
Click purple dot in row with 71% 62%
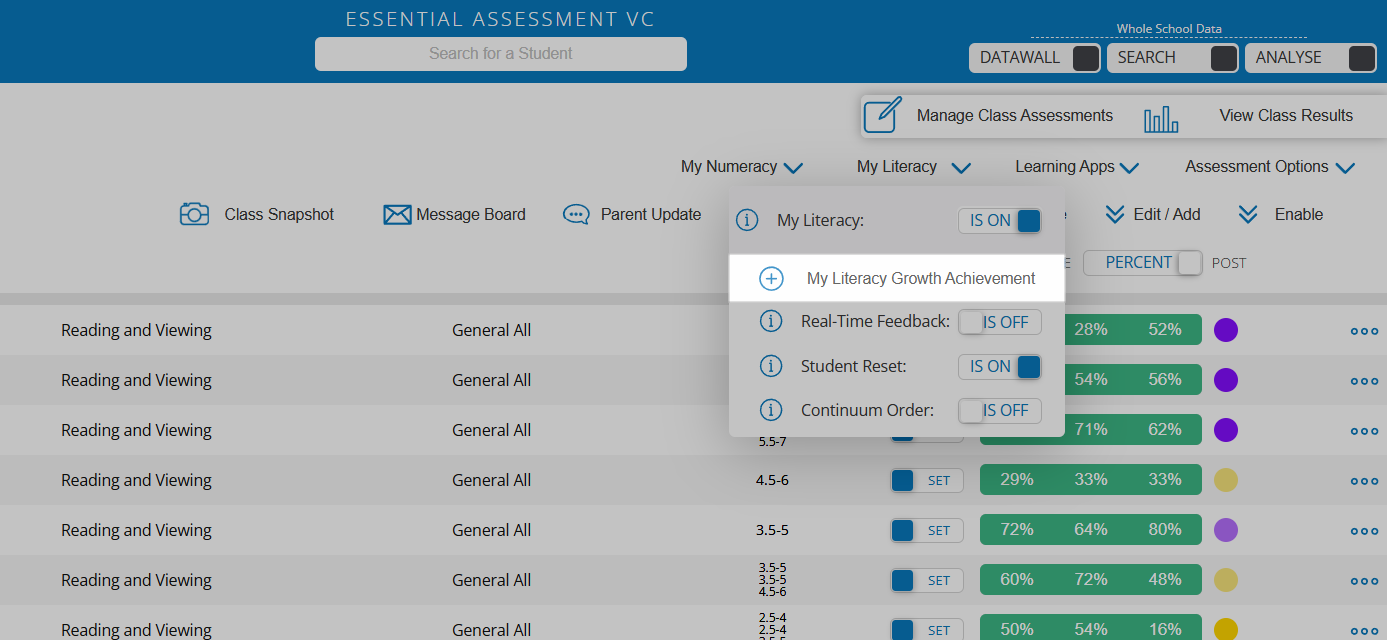[1226, 430]
